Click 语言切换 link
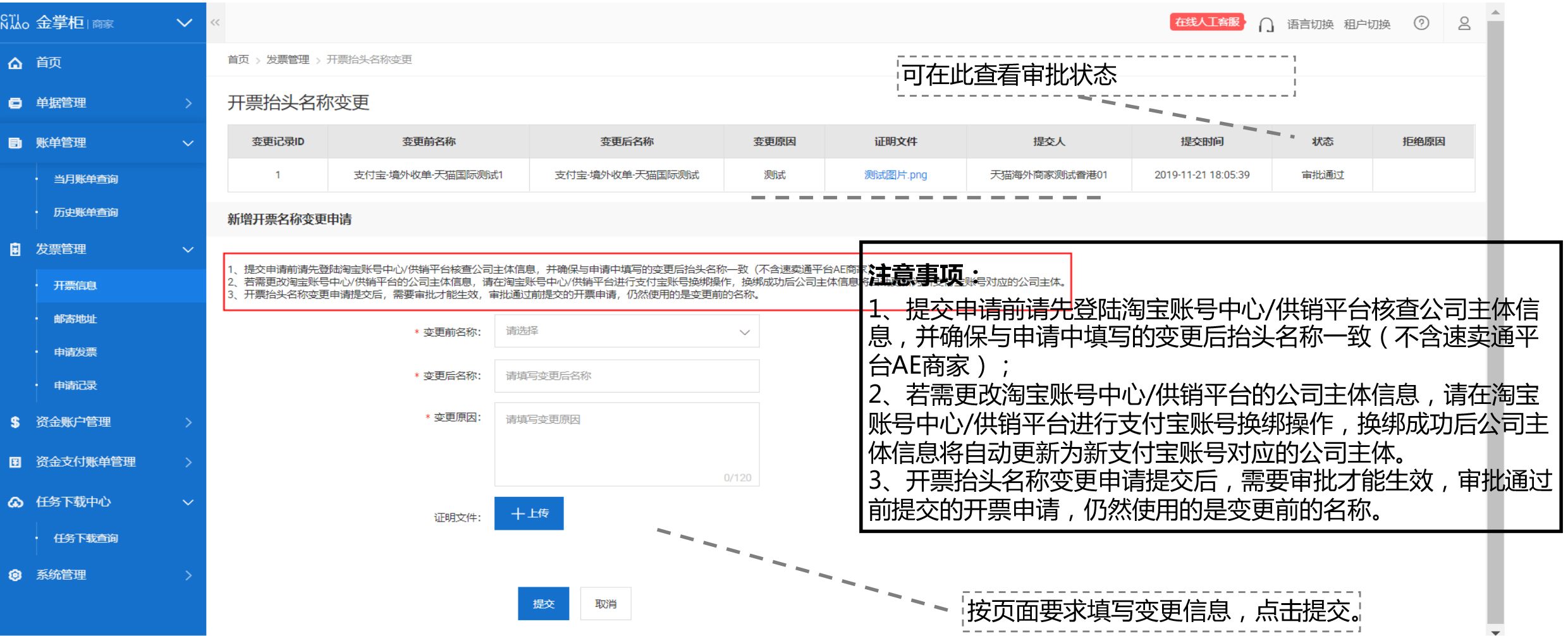 tap(1311, 24)
